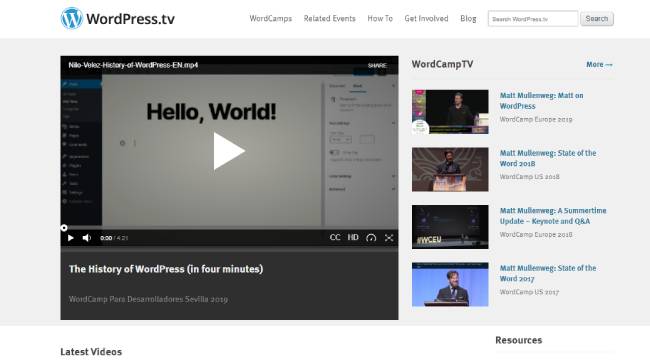Click the WordPress.tv logo icon
Screen dimensions: 650x360
(x=72, y=18)
